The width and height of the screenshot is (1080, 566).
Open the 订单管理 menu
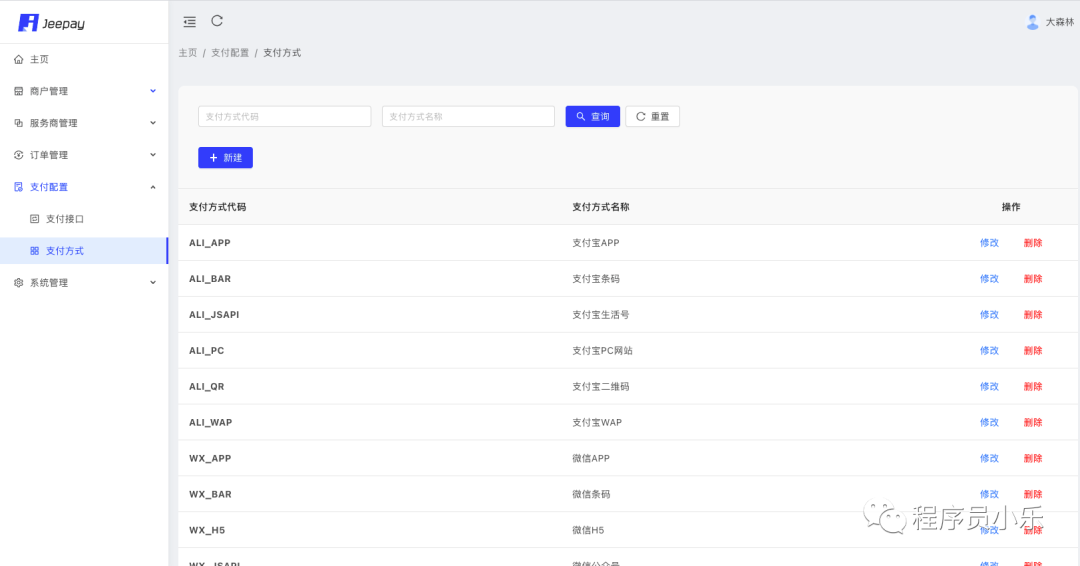[84, 155]
